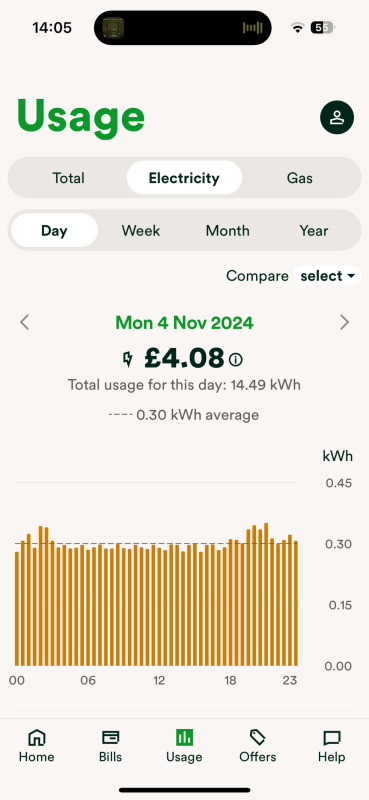Select the Electricity segment
This screenshot has height=800, width=369.
pyautogui.click(x=184, y=178)
